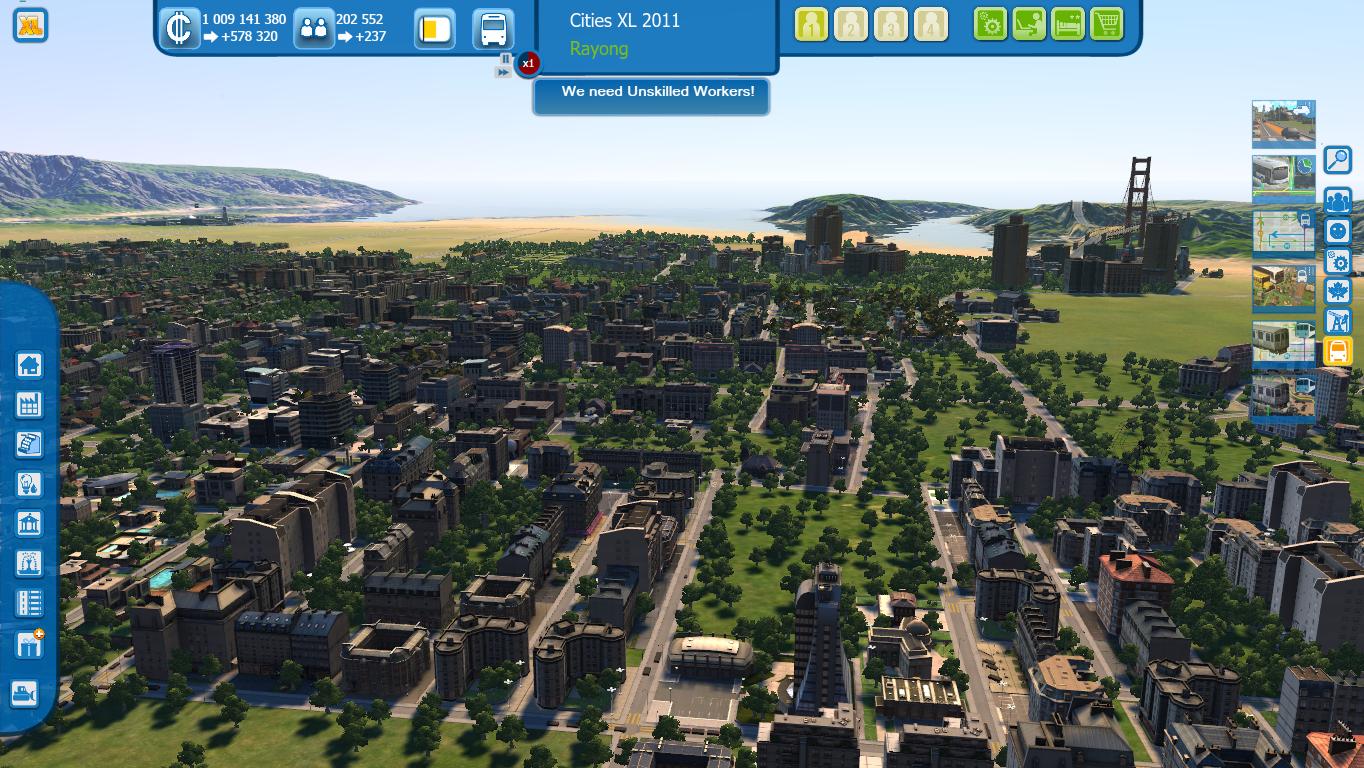Click the population count 202 552
This screenshot has width=1364, height=768.
coord(360,19)
